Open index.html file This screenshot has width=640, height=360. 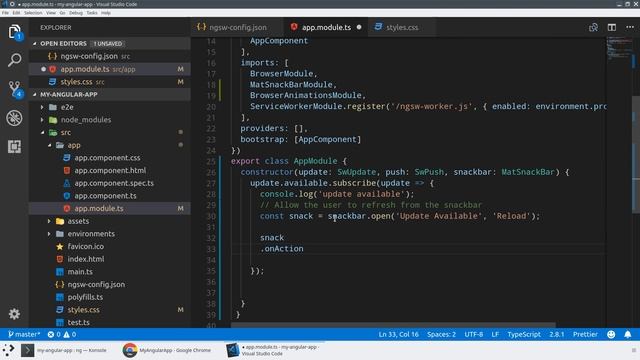tap(109, 259)
